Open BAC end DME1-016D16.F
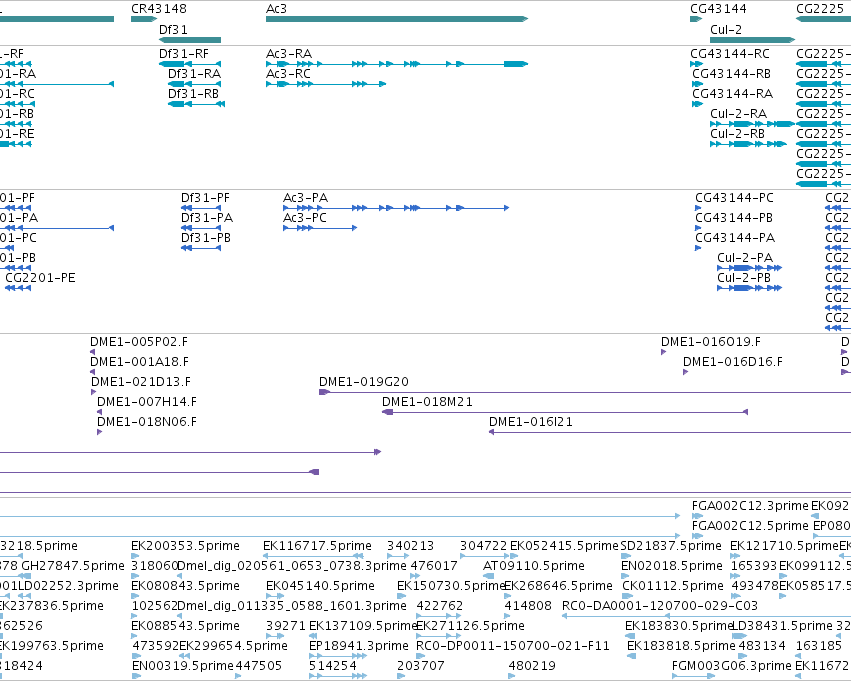Screen dimensions: 851x681 (x=733, y=362)
